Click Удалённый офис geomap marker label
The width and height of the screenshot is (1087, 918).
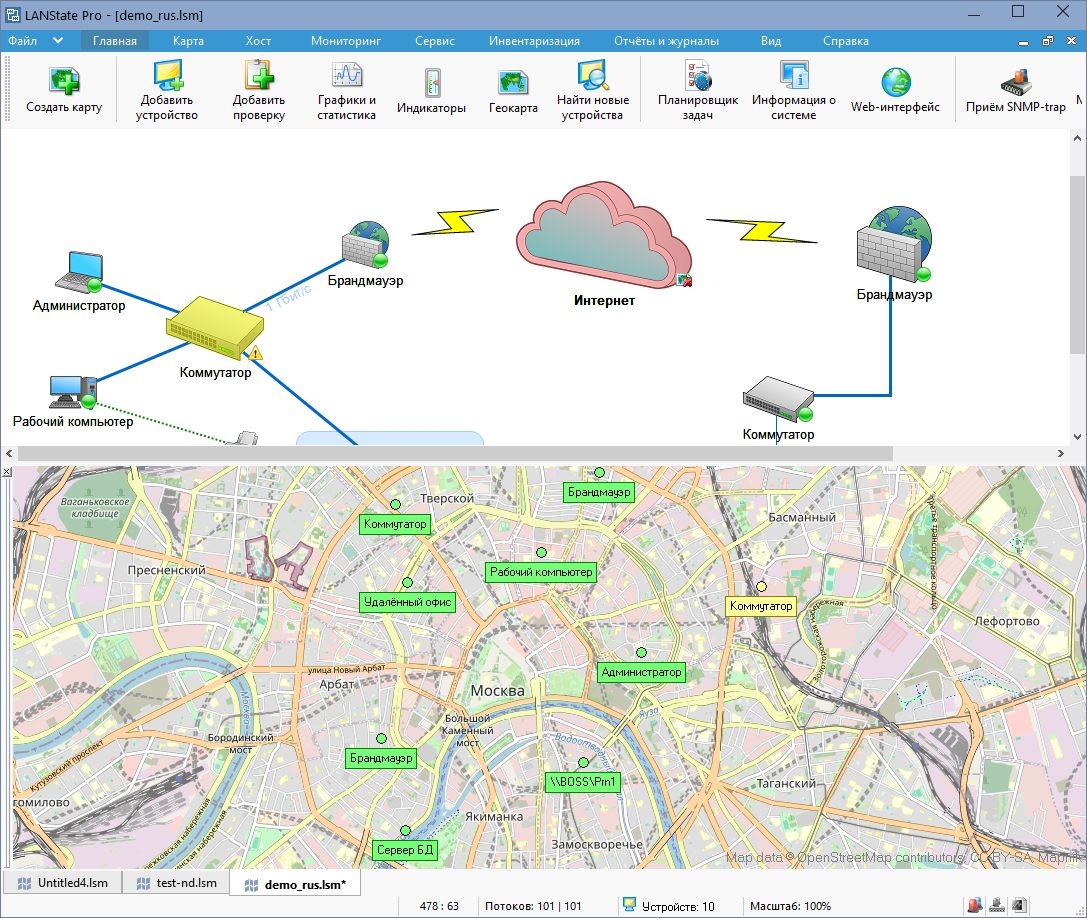point(408,603)
